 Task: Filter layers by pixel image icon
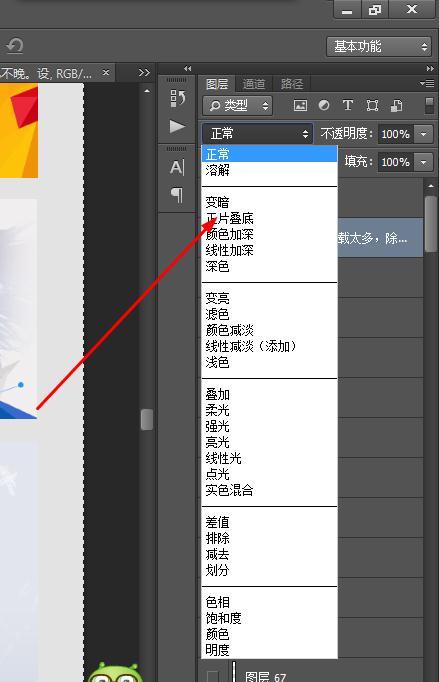click(x=300, y=106)
